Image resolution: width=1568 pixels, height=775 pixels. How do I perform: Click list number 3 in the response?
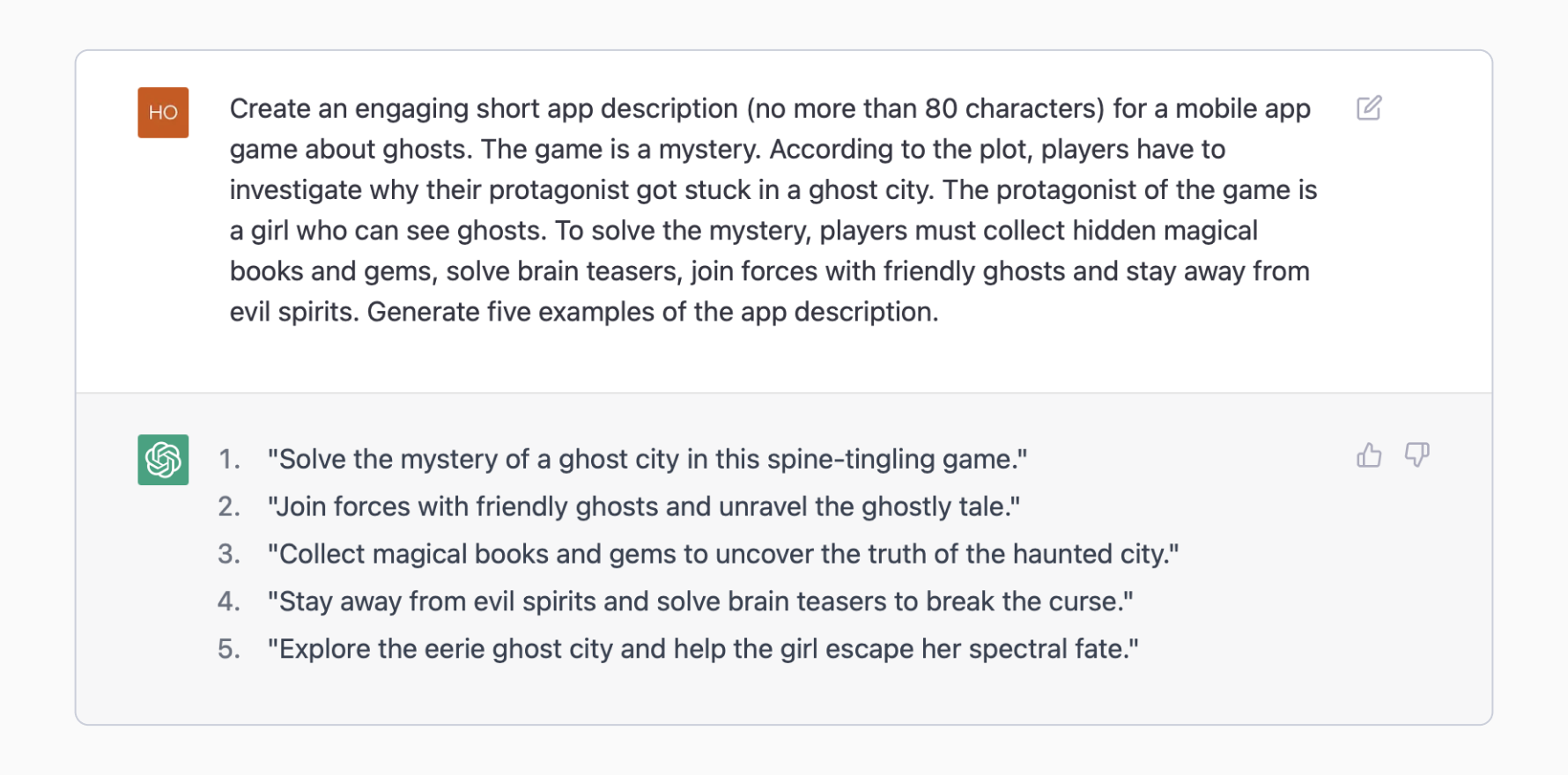(229, 554)
